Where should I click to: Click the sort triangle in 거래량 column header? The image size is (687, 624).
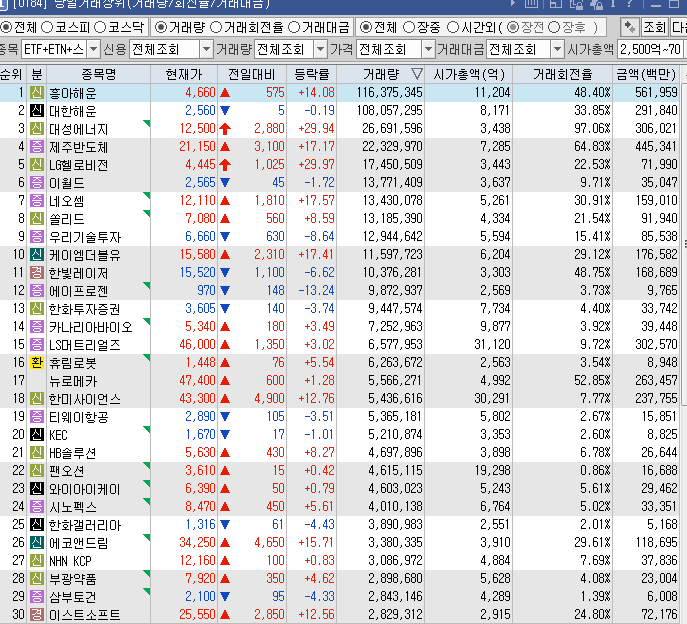(417, 74)
